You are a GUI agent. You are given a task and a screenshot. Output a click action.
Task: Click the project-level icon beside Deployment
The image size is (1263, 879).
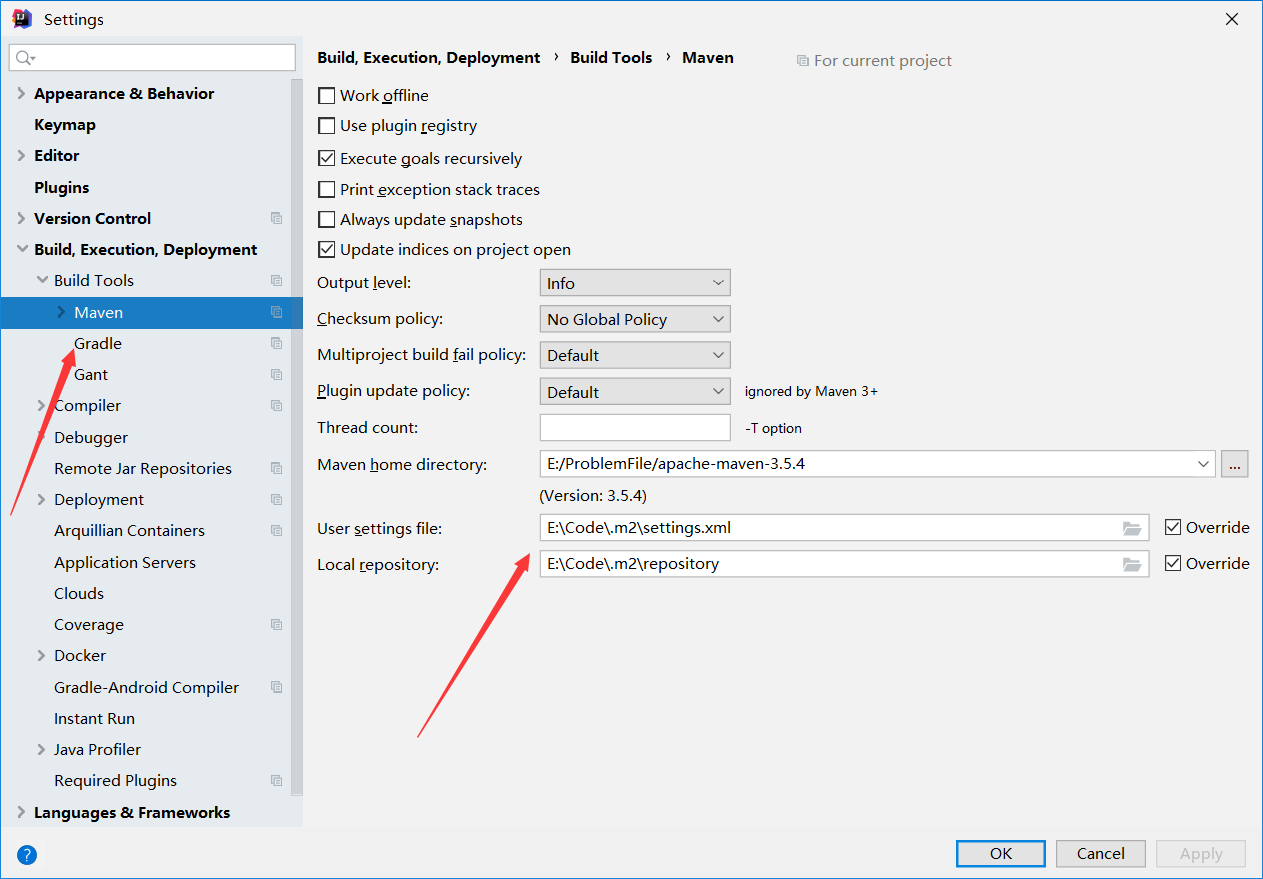277,499
